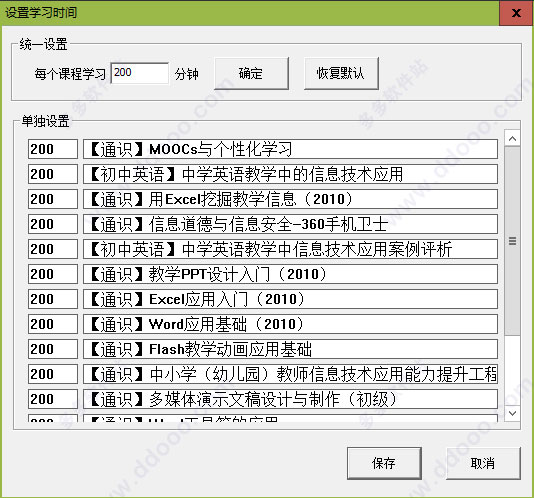Click the 保存 button
534x498 pixels.
point(384,463)
